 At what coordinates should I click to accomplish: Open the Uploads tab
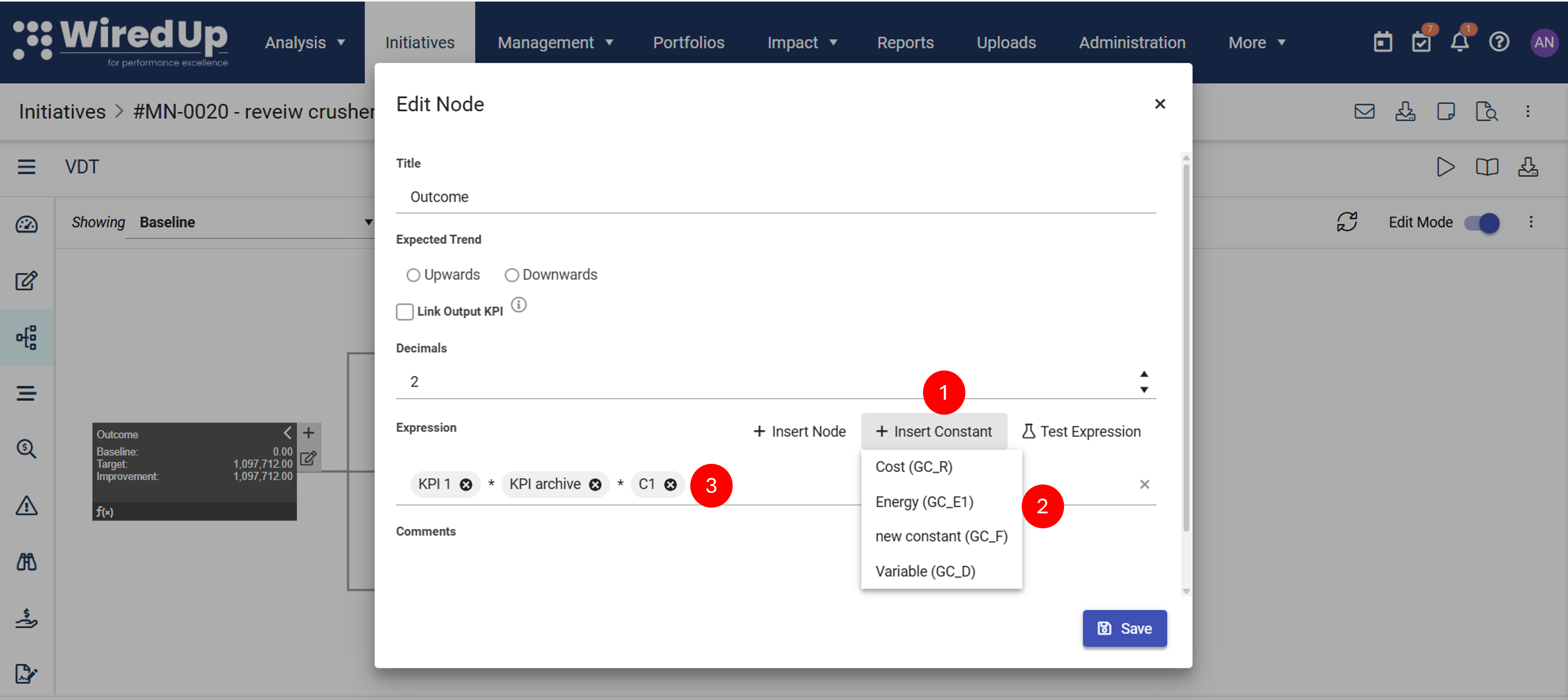(x=1006, y=43)
